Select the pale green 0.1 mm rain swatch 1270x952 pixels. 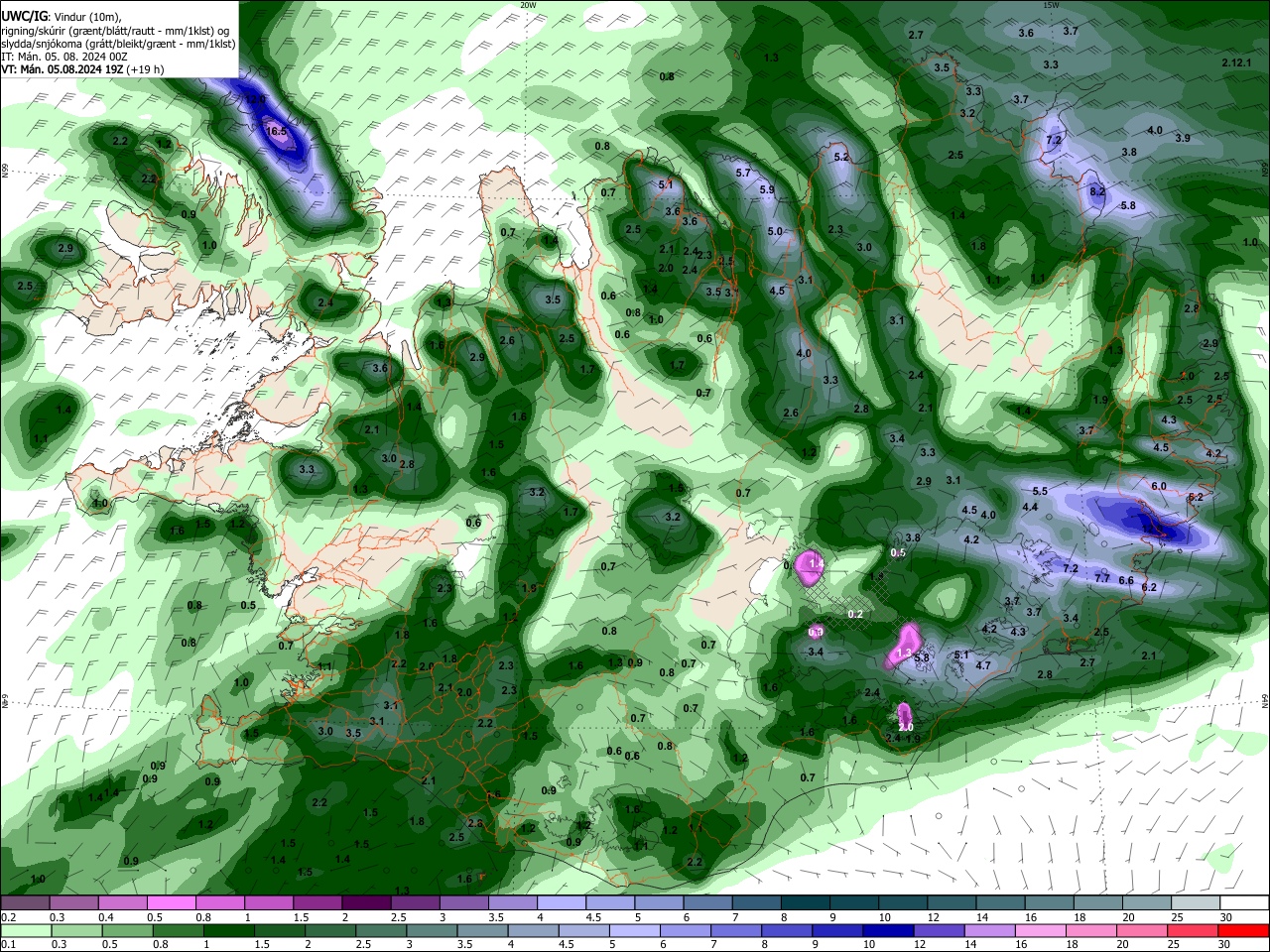[x=25, y=930]
